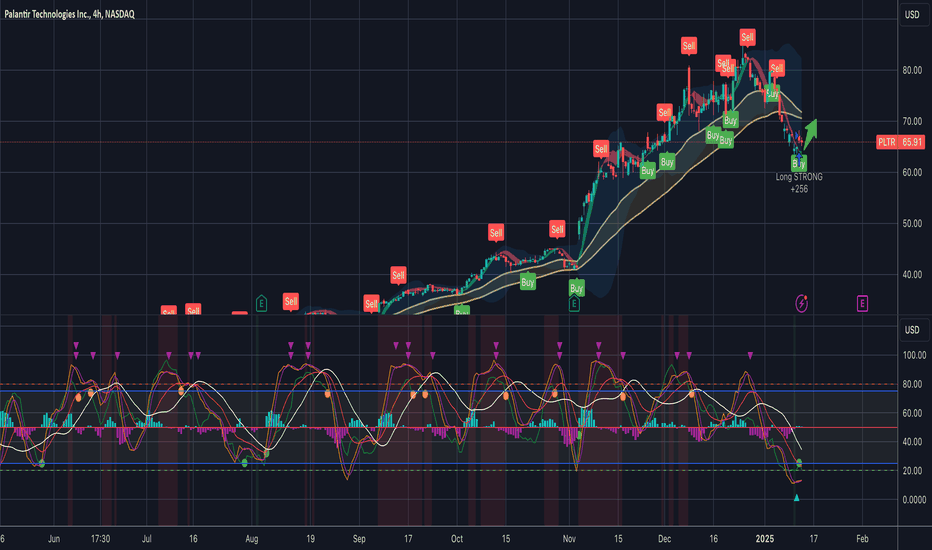Select the Buy label beside the November earnings marker

tap(576, 288)
